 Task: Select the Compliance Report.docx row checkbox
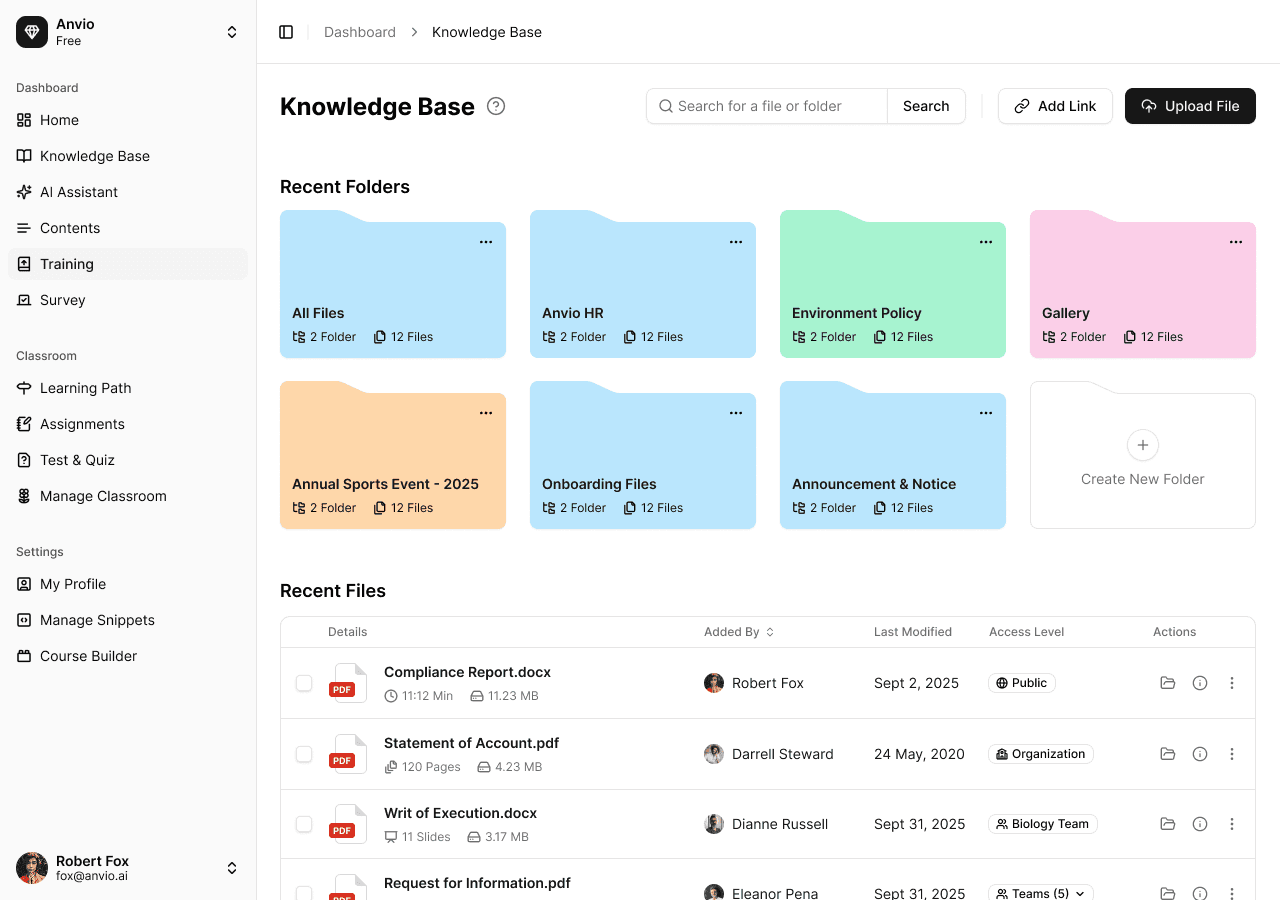[x=304, y=683]
